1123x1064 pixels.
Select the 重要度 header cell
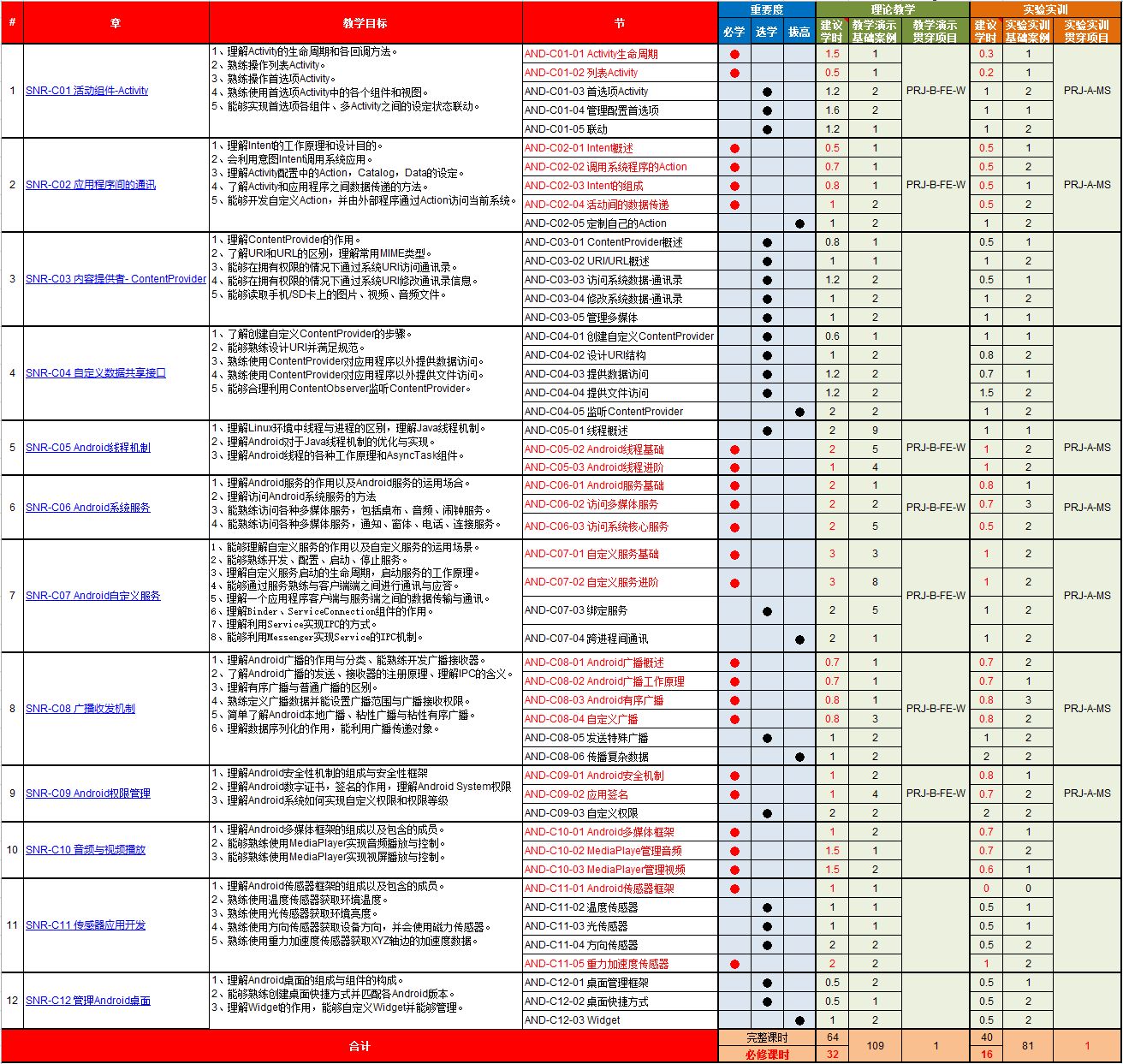[x=766, y=9]
